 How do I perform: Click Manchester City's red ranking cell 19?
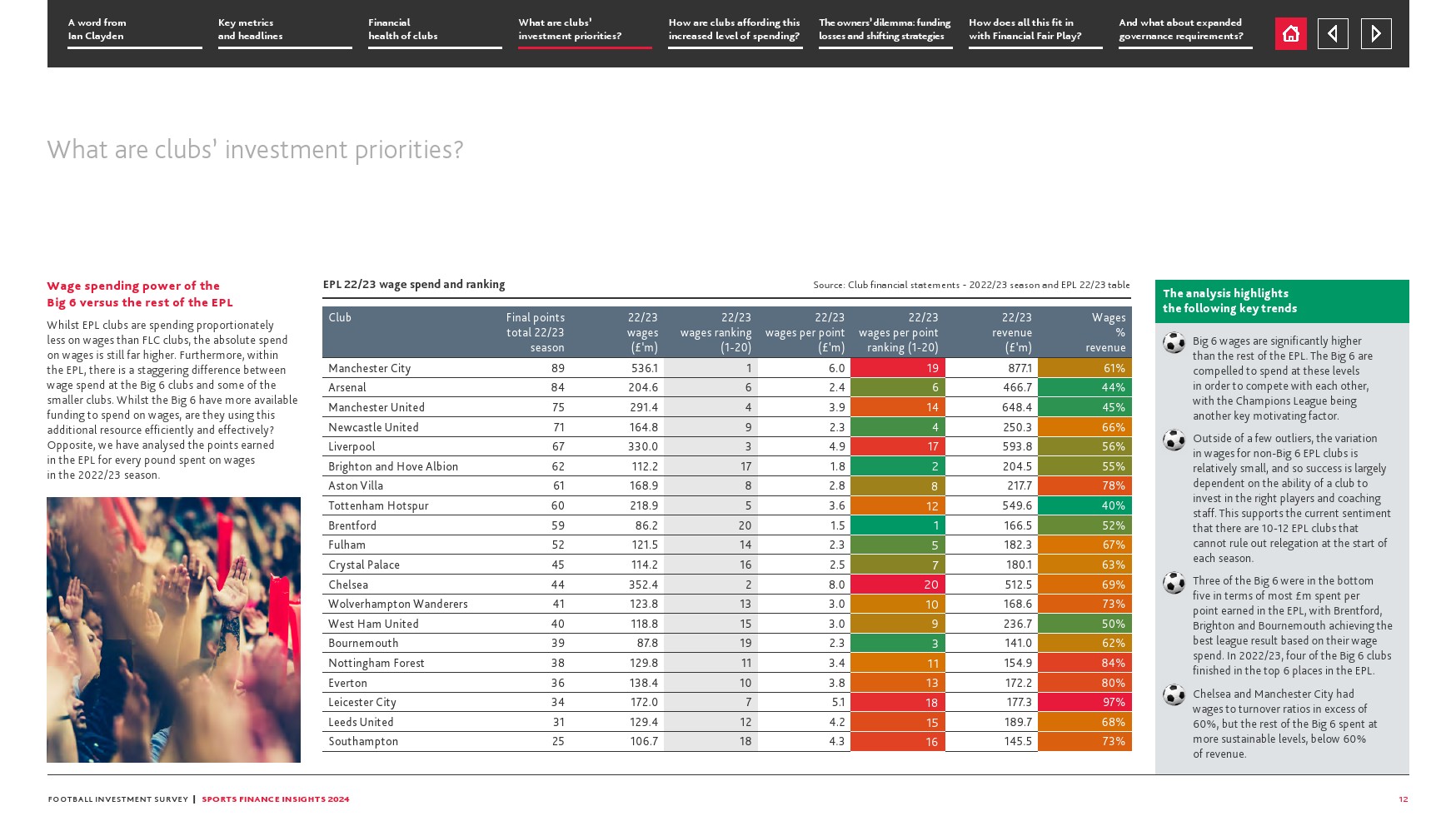point(898,368)
